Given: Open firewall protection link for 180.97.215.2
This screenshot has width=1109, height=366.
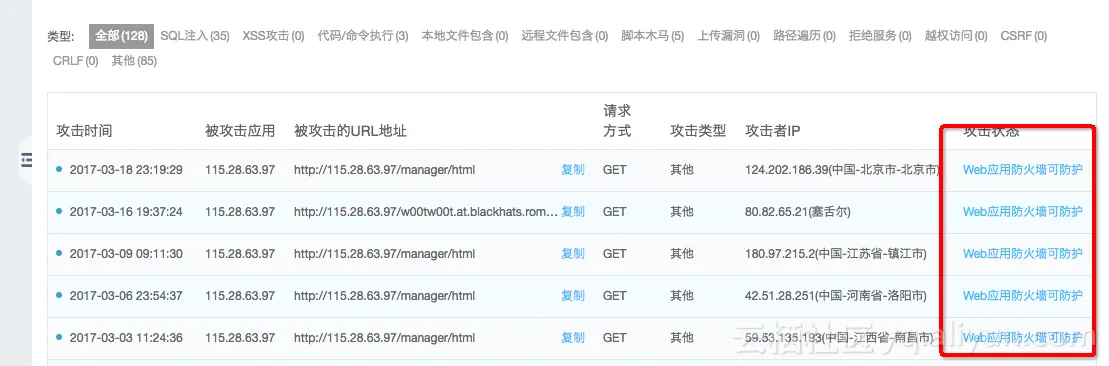Looking at the screenshot, I should coord(1022,253).
